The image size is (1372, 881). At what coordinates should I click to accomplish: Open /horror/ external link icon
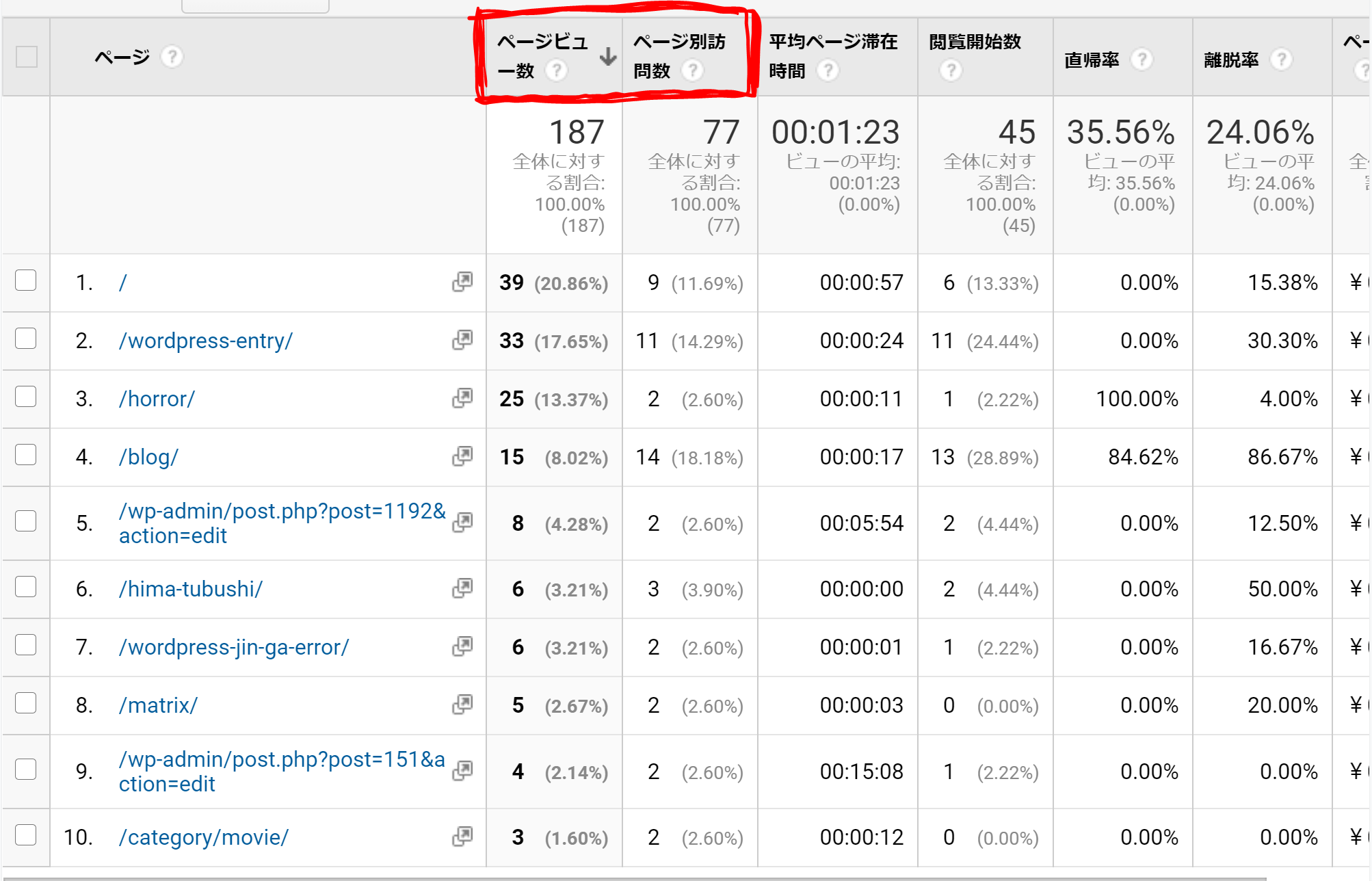click(462, 398)
